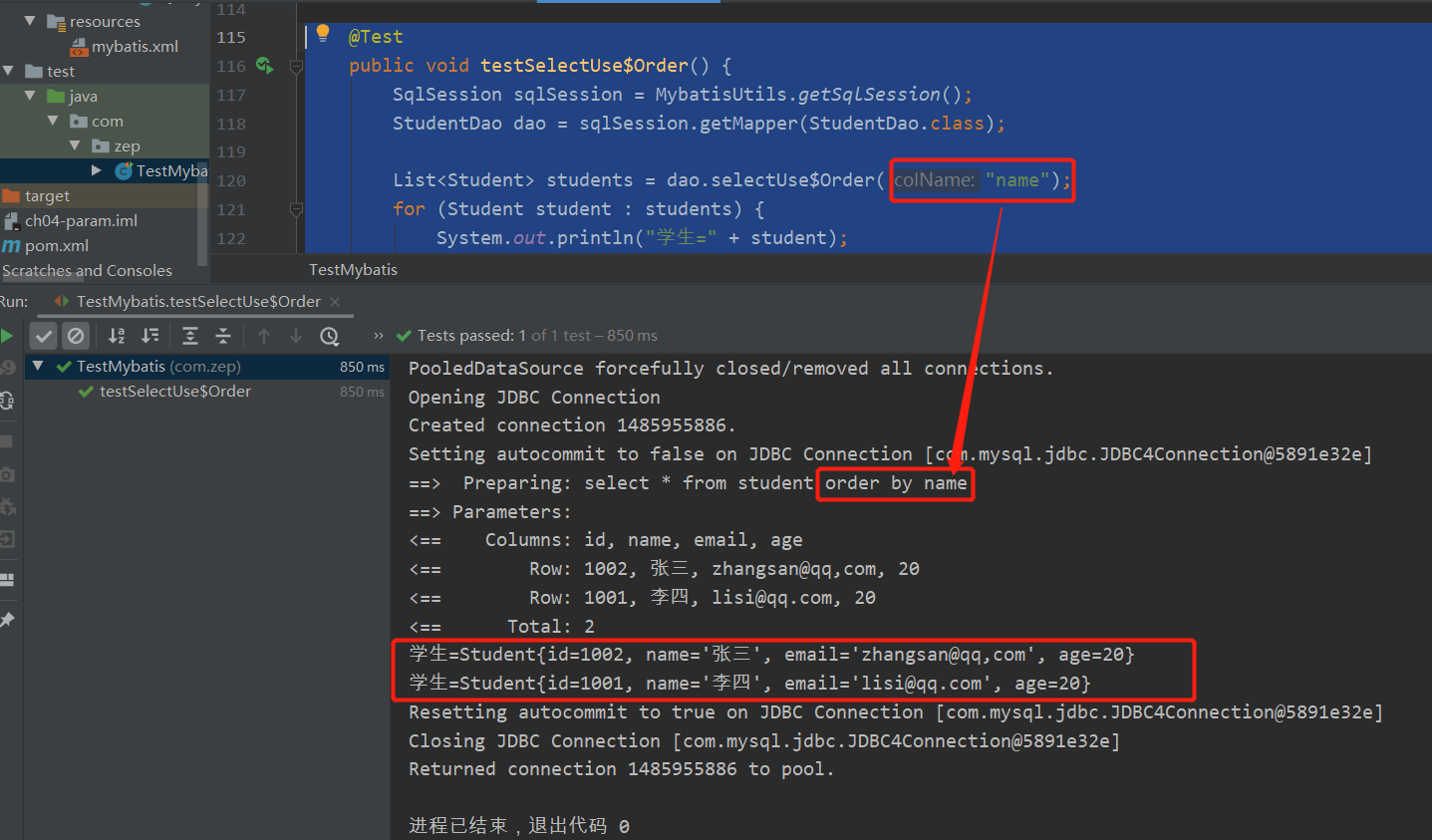Screen dimensions: 1432x840
Task: Collapse the com package
Action: click(x=53, y=121)
